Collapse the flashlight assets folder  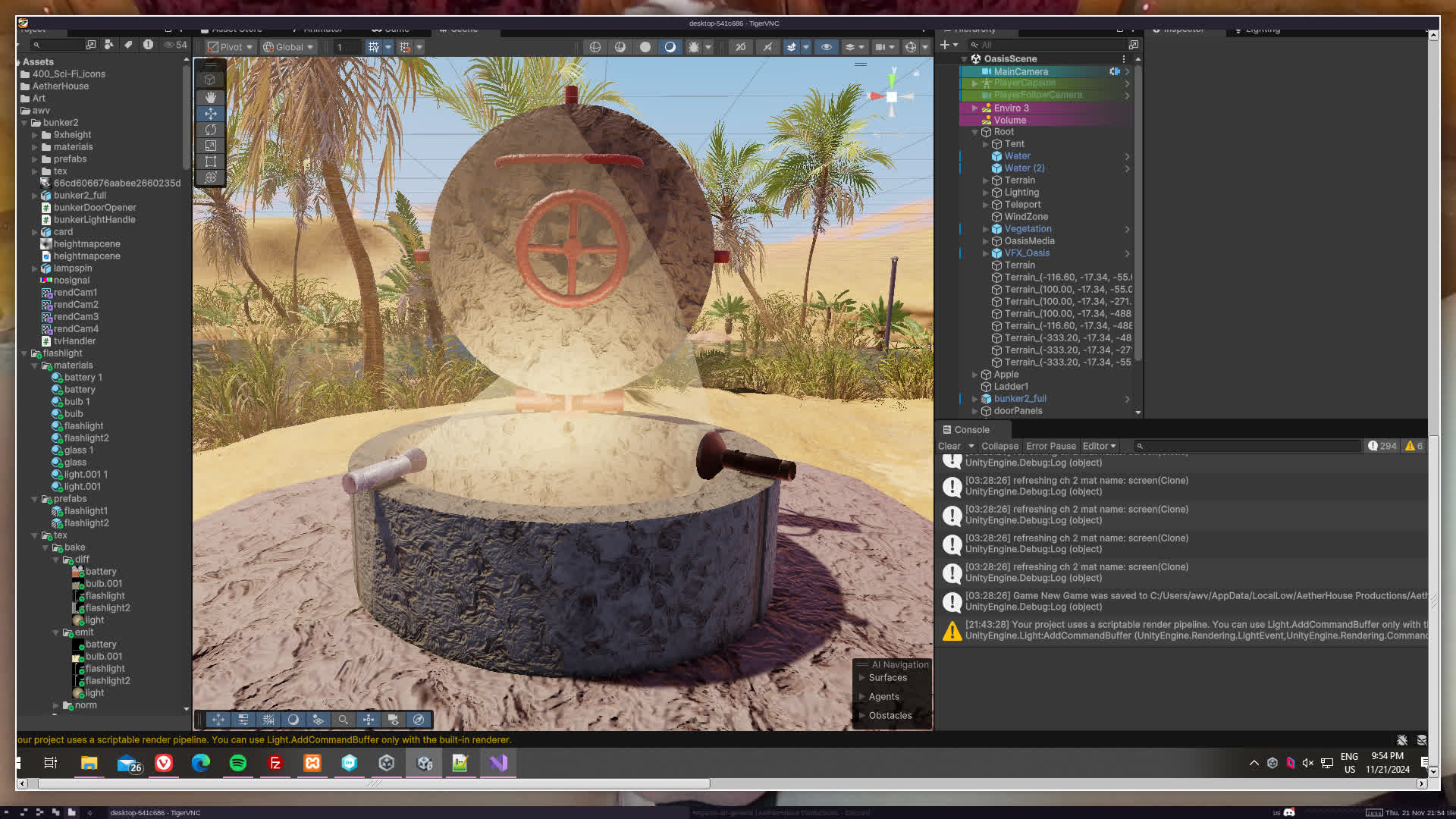[24, 353]
